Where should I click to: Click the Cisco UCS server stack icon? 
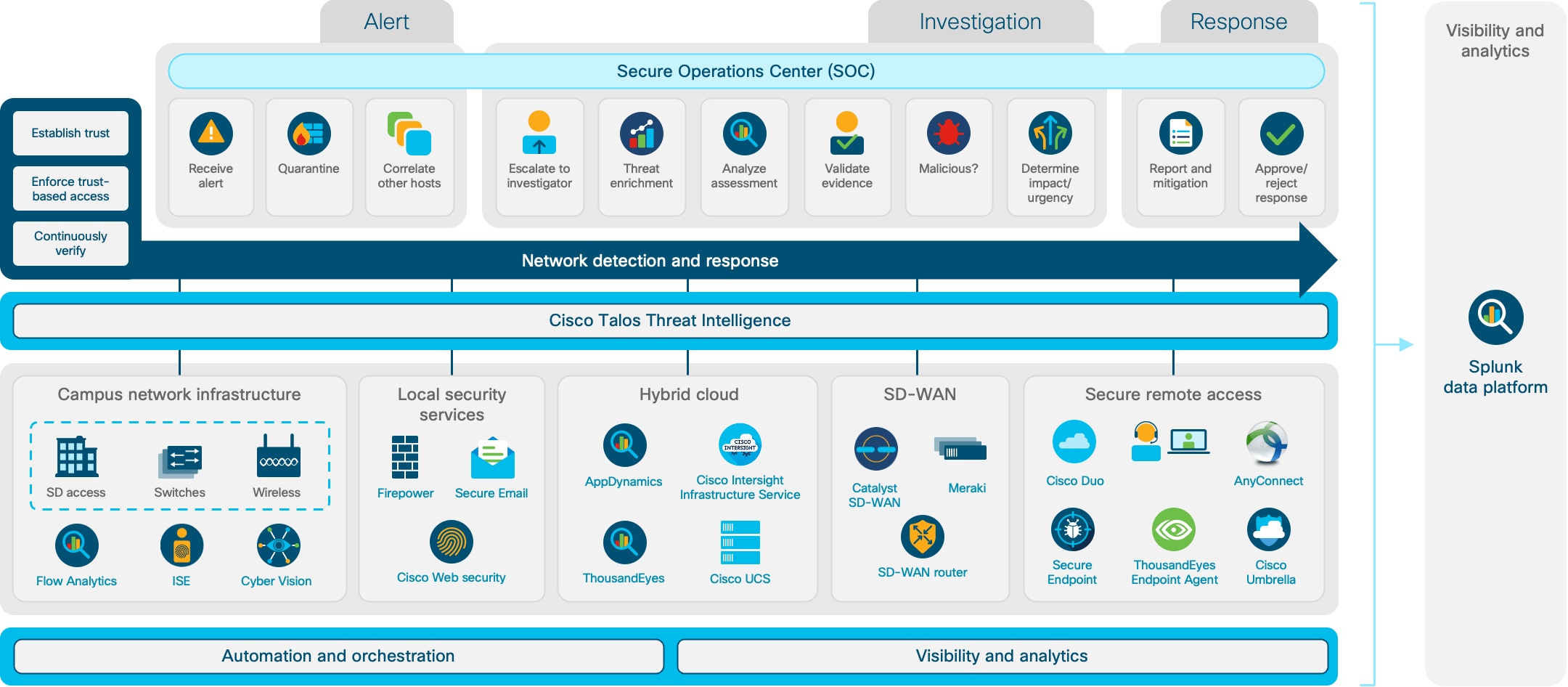tap(740, 542)
